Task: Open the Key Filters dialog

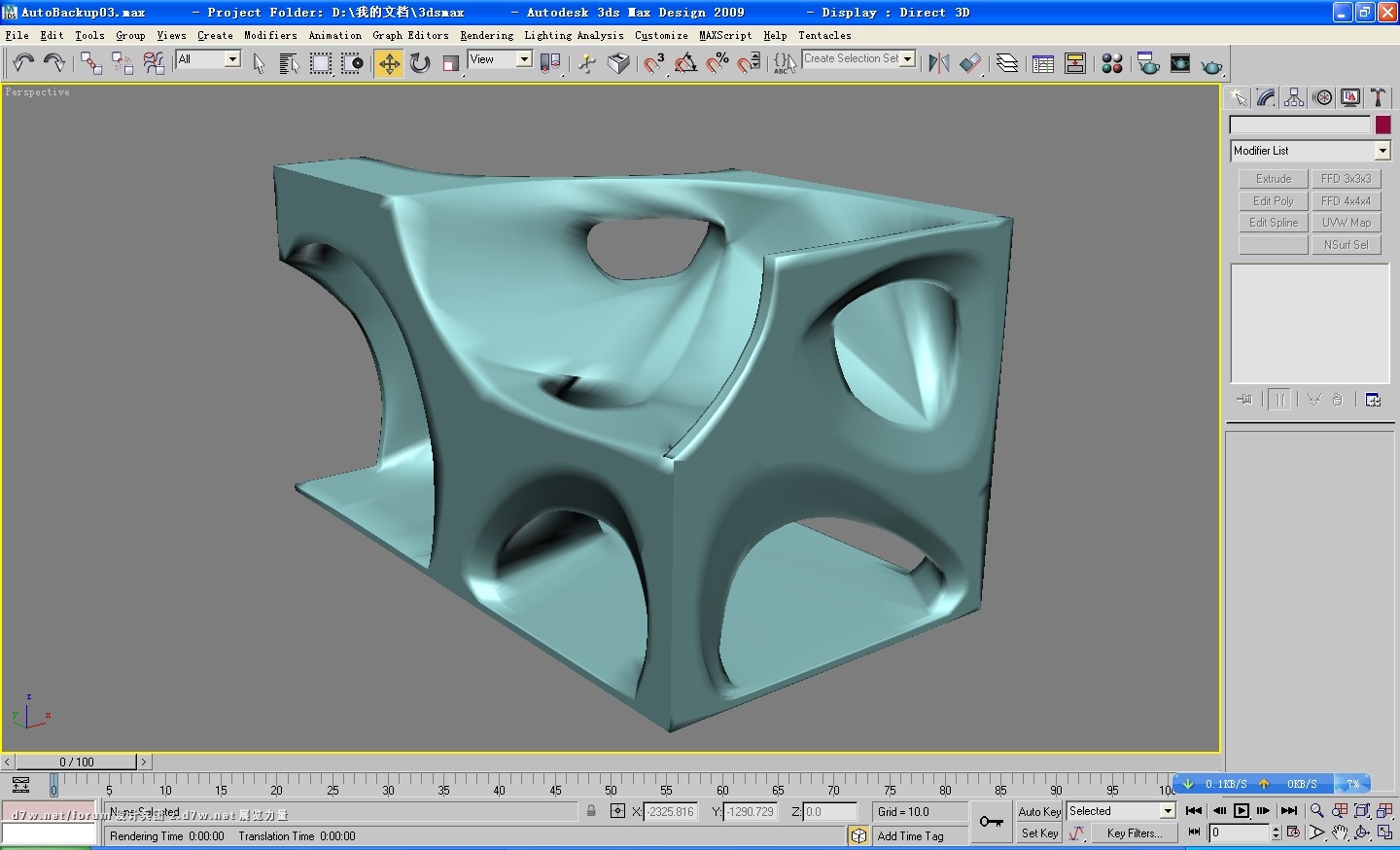Action: (x=1134, y=833)
